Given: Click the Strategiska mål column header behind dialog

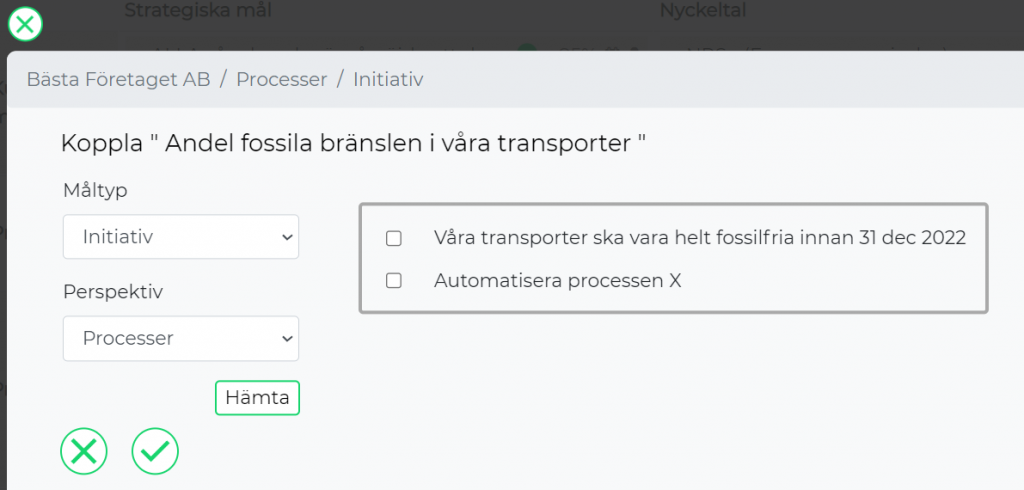Looking at the screenshot, I should point(198,10).
